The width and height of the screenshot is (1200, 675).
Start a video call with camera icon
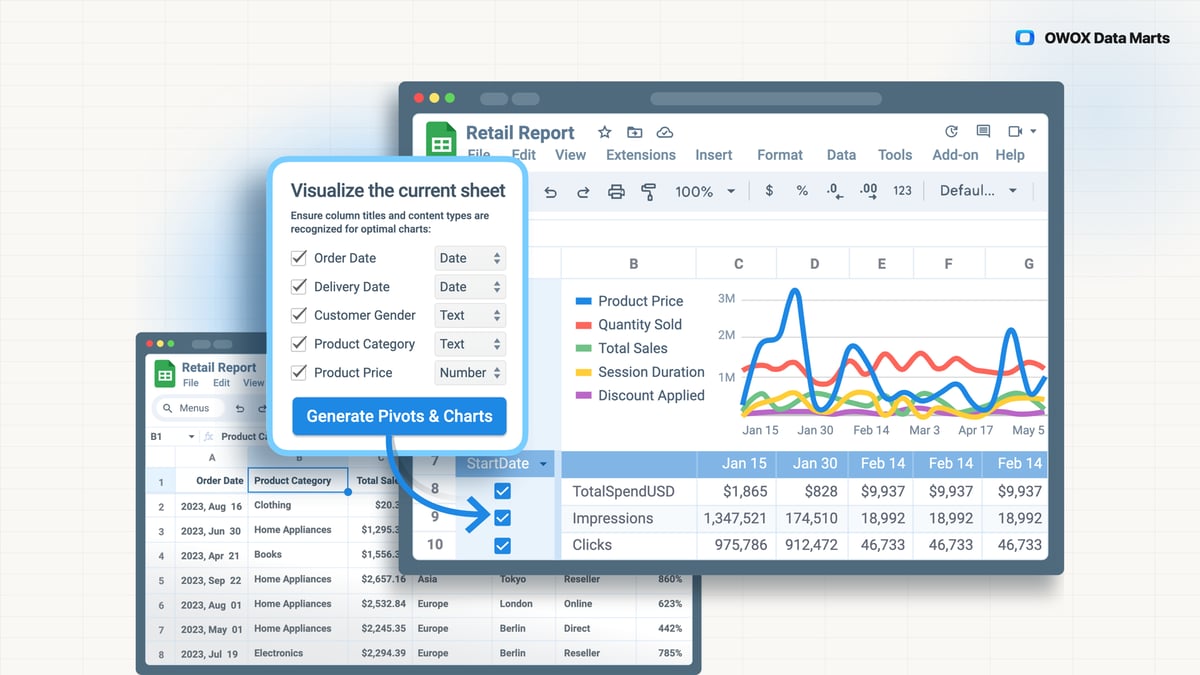(1015, 131)
